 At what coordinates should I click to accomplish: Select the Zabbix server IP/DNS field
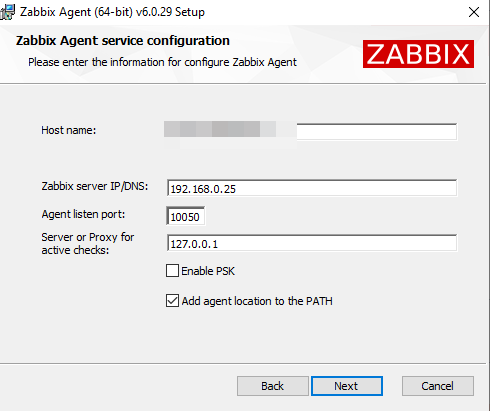(312, 188)
